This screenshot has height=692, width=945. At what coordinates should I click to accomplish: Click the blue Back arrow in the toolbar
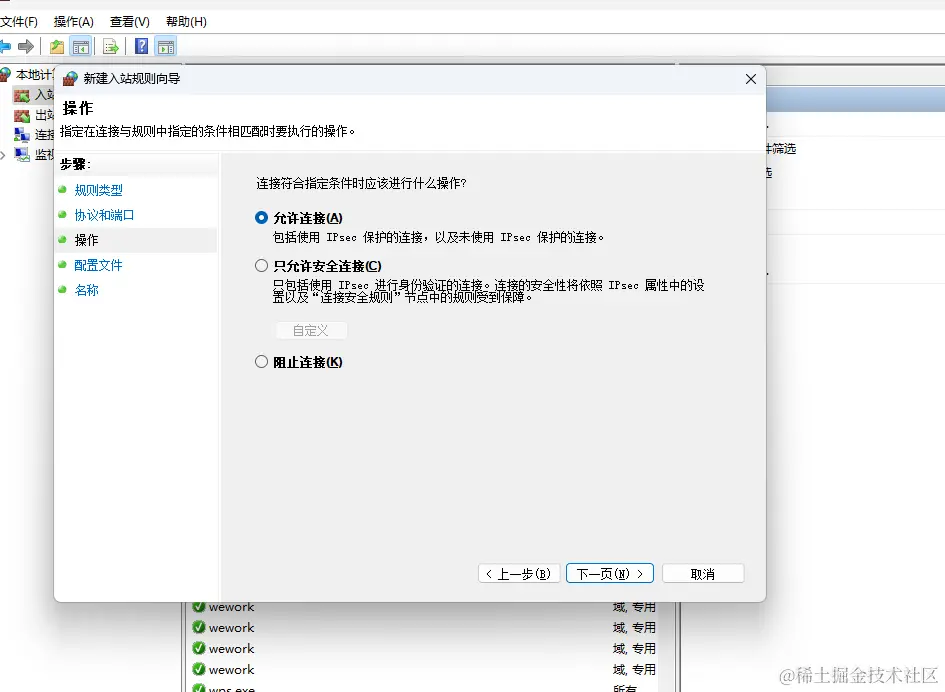tap(5, 46)
